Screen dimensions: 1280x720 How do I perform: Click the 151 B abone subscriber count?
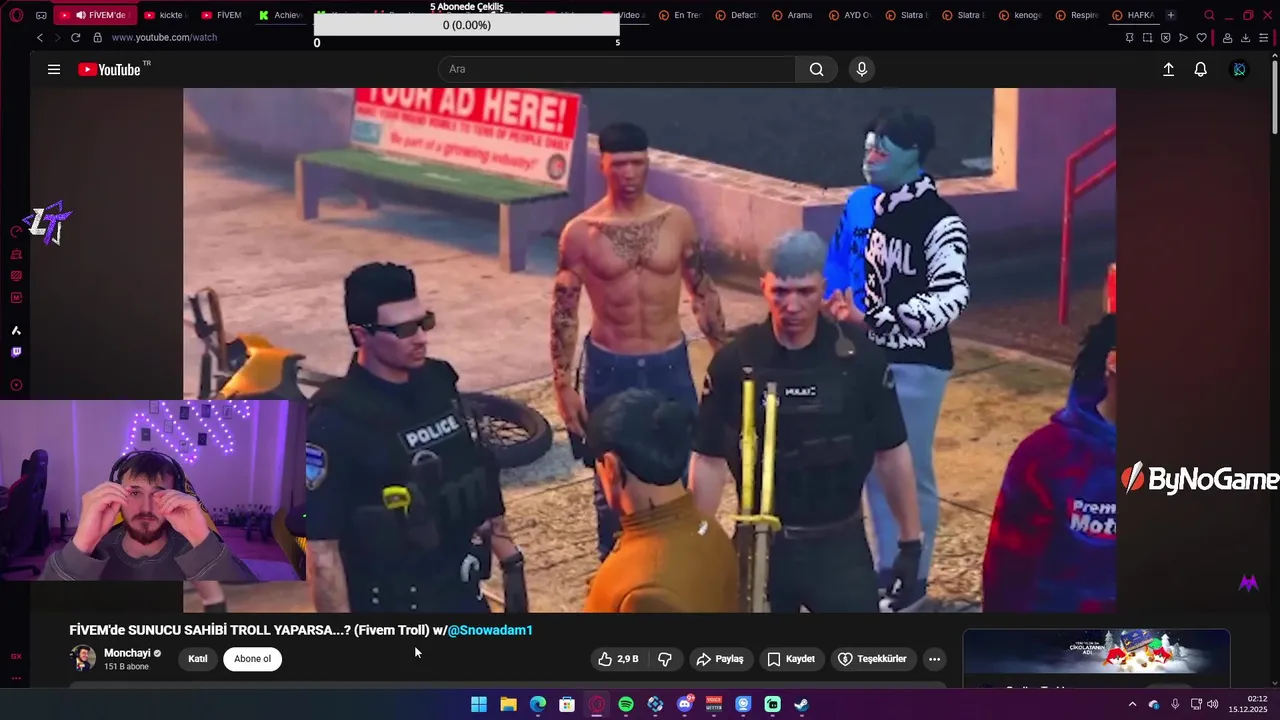tap(126, 667)
